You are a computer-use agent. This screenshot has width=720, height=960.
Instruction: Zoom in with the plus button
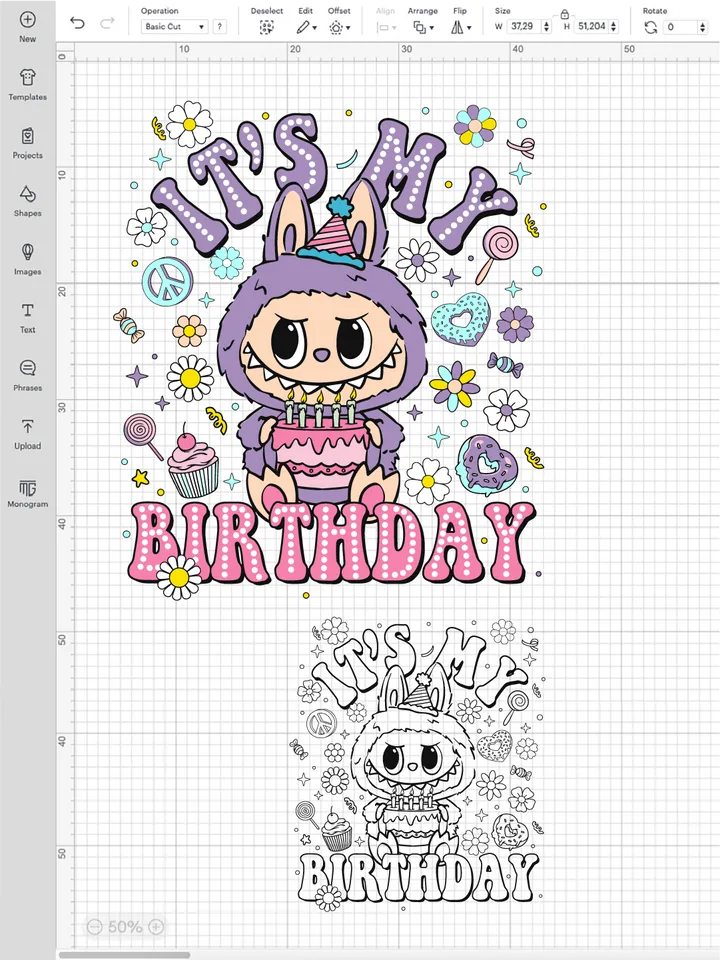[x=156, y=927]
